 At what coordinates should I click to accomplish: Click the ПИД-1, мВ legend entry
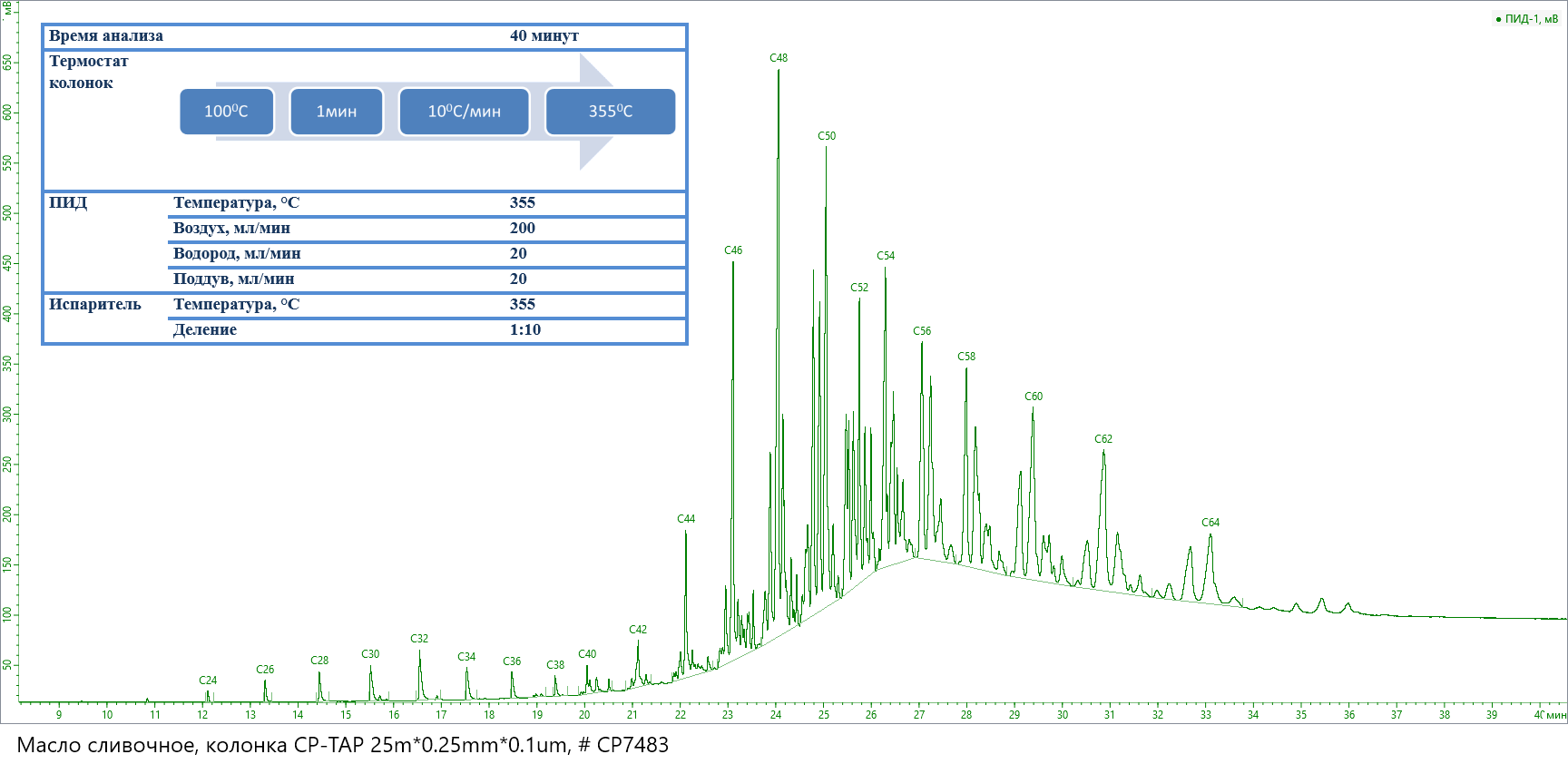click(1527, 19)
